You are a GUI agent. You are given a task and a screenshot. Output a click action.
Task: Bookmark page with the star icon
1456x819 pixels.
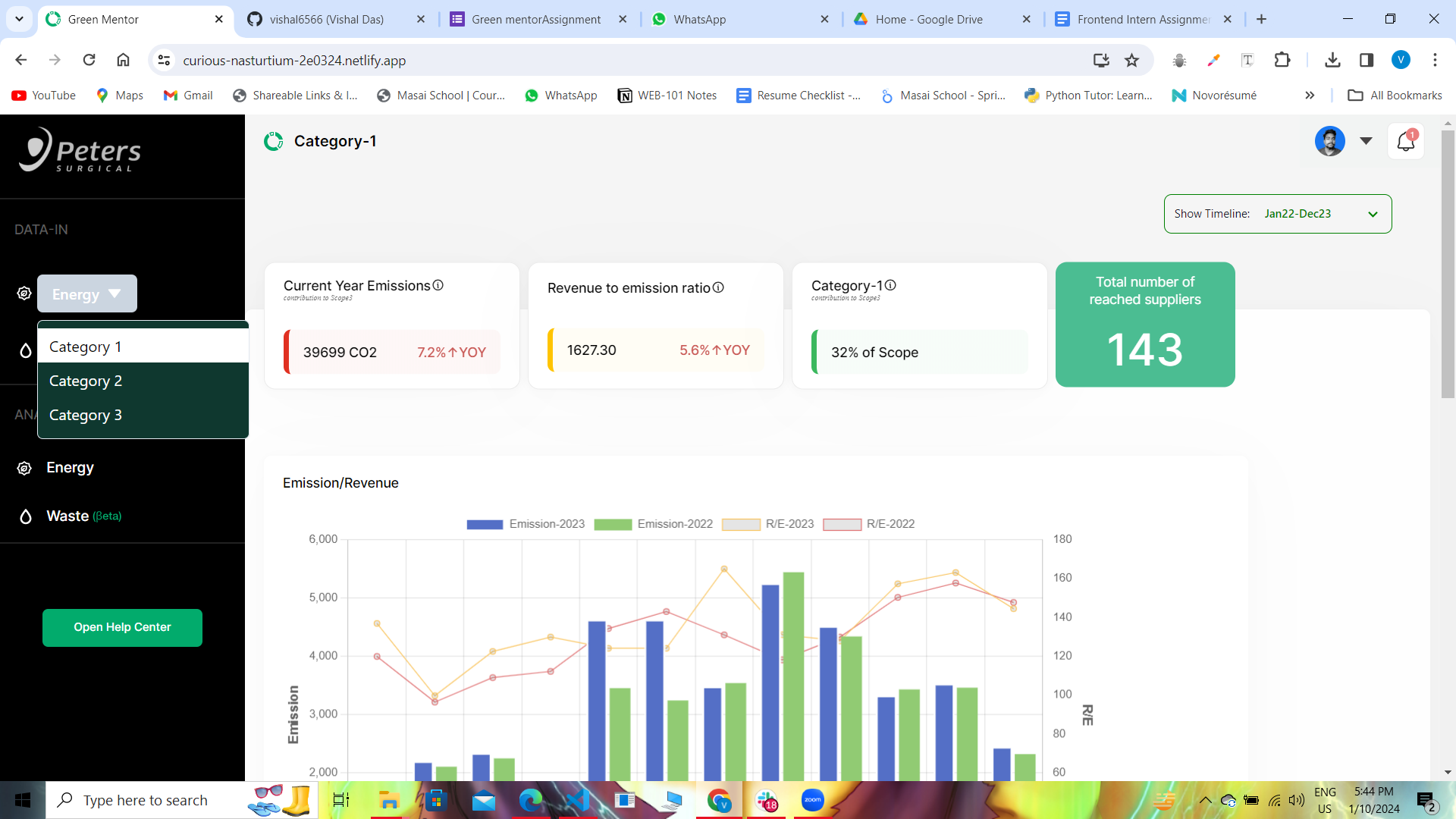coord(1131,60)
